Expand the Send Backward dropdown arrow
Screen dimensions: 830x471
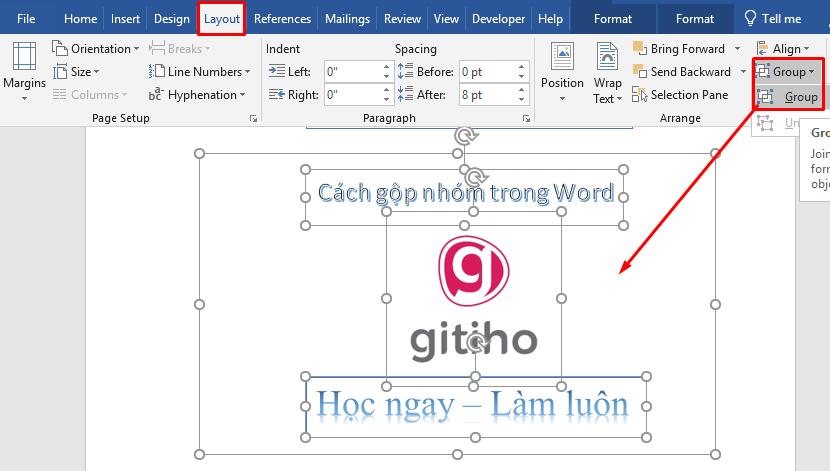pos(743,71)
